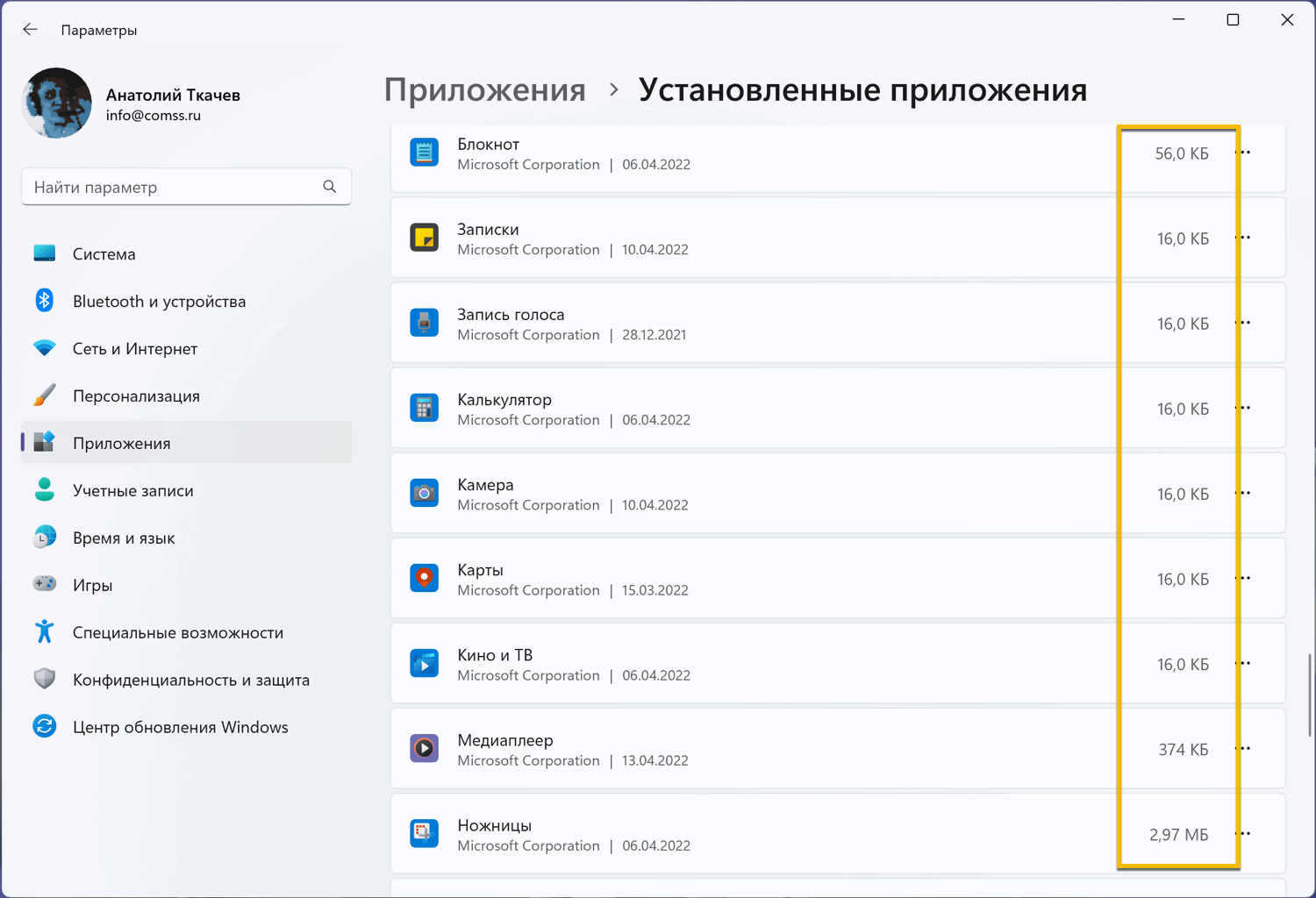This screenshot has height=898, width=1316.
Task: Open more options for Записки
Action: [1243, 238]
